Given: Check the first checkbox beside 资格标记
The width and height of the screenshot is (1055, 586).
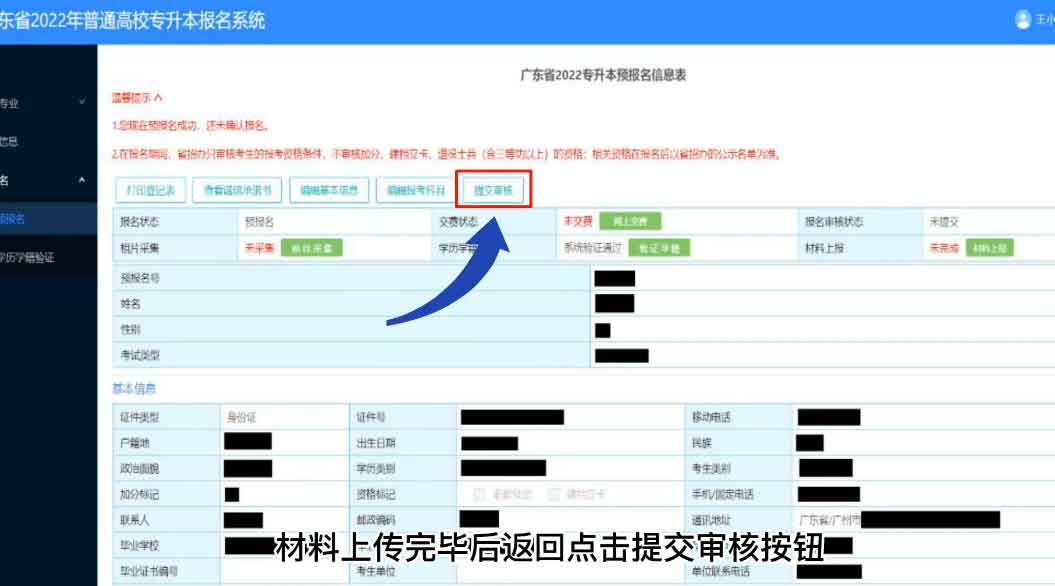Looking at the screenshot, I should coord(478,490).
